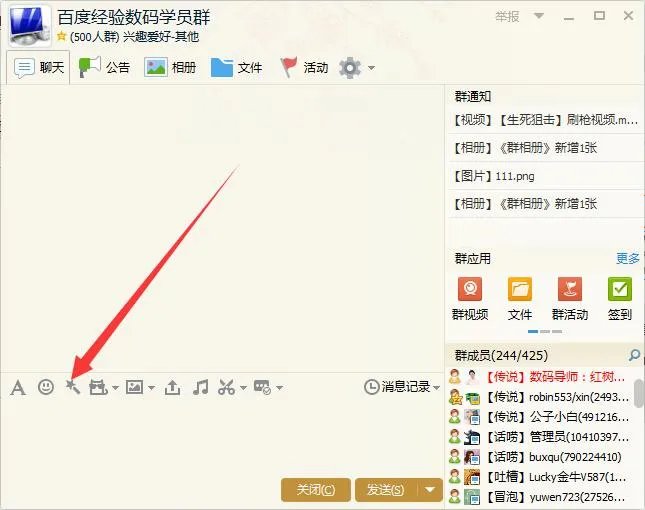Screen dimensions: 645x510
Task: Click the 更多 link in 群应用
Action: click(x=628, y=258)
